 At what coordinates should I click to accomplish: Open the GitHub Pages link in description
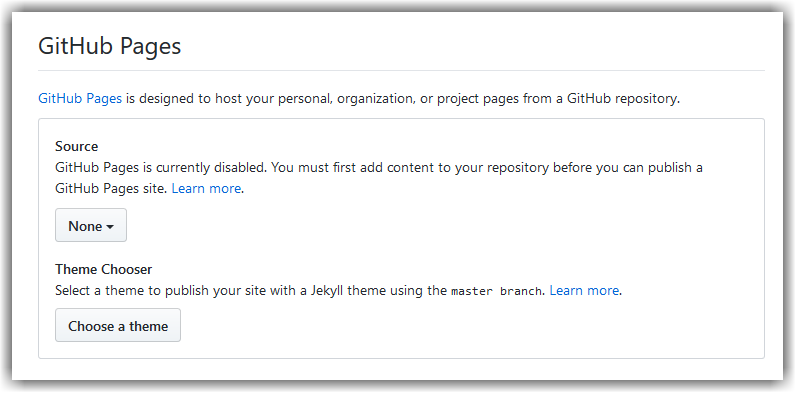pos(80,98)
